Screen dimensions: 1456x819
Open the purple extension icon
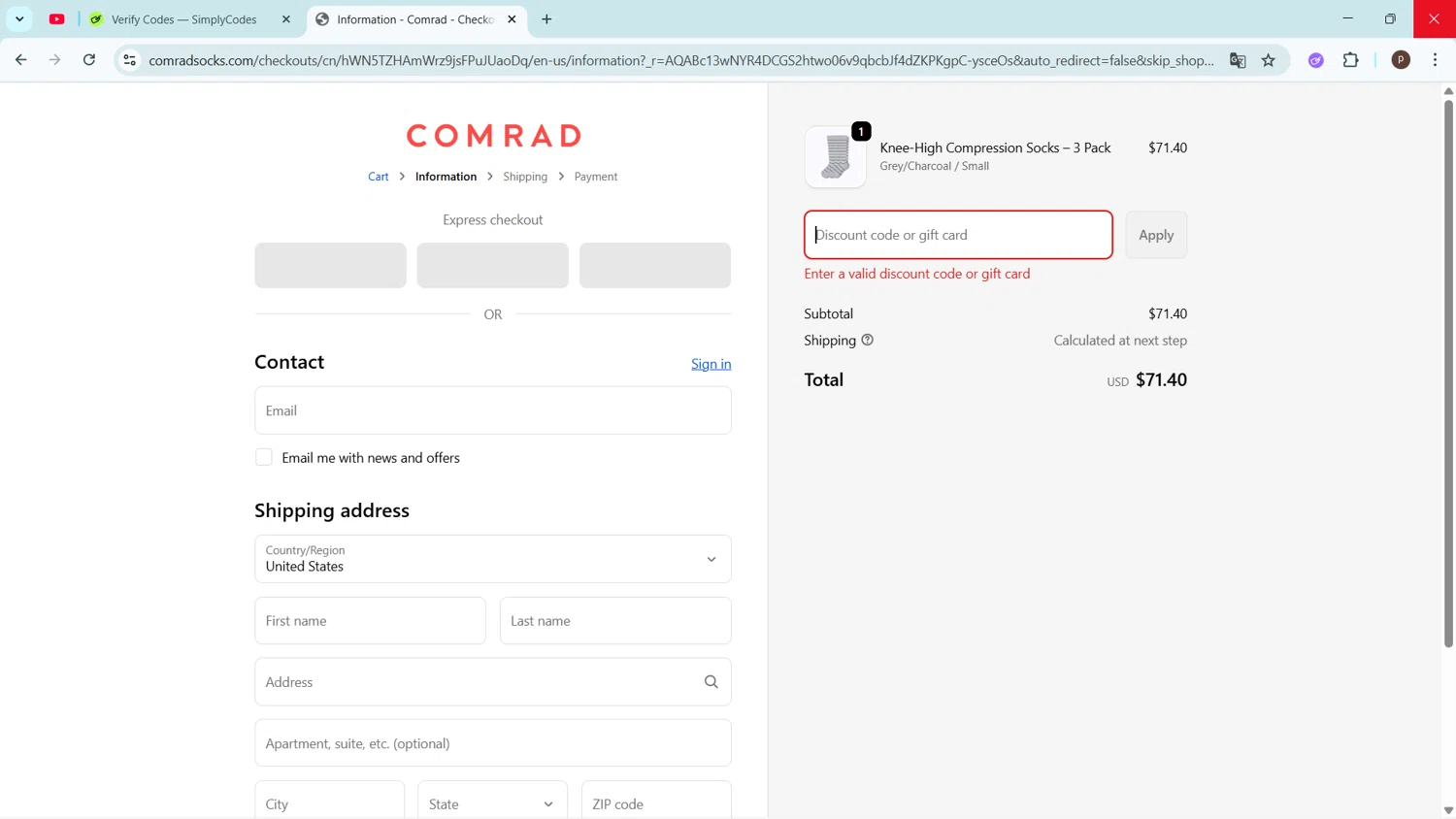pos(1316,60)
